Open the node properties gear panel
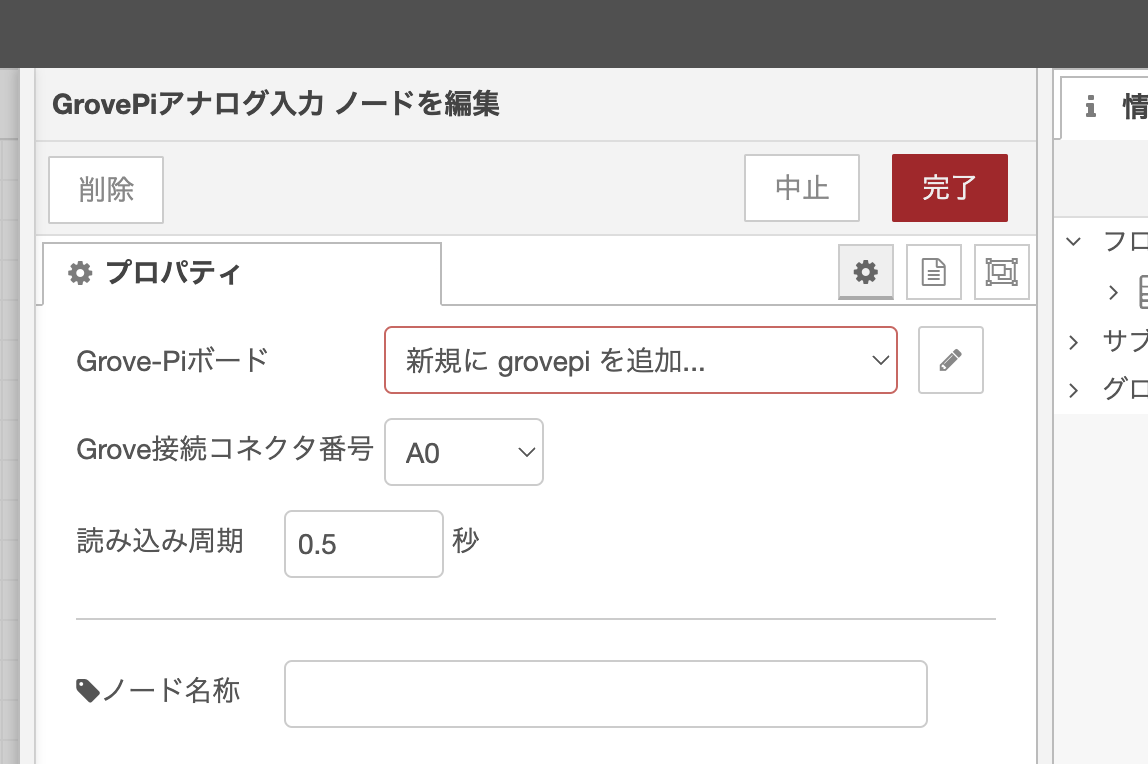The image size is (1148, 764). coord(865,271)
